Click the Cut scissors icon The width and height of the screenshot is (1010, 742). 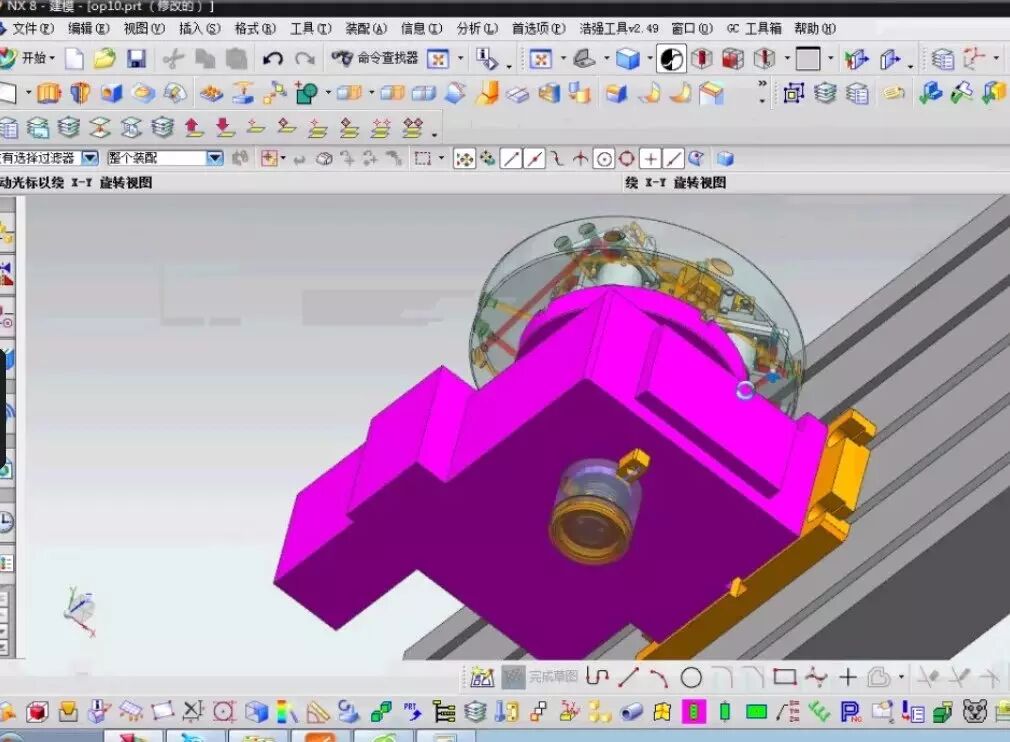(x=173, y=59)
